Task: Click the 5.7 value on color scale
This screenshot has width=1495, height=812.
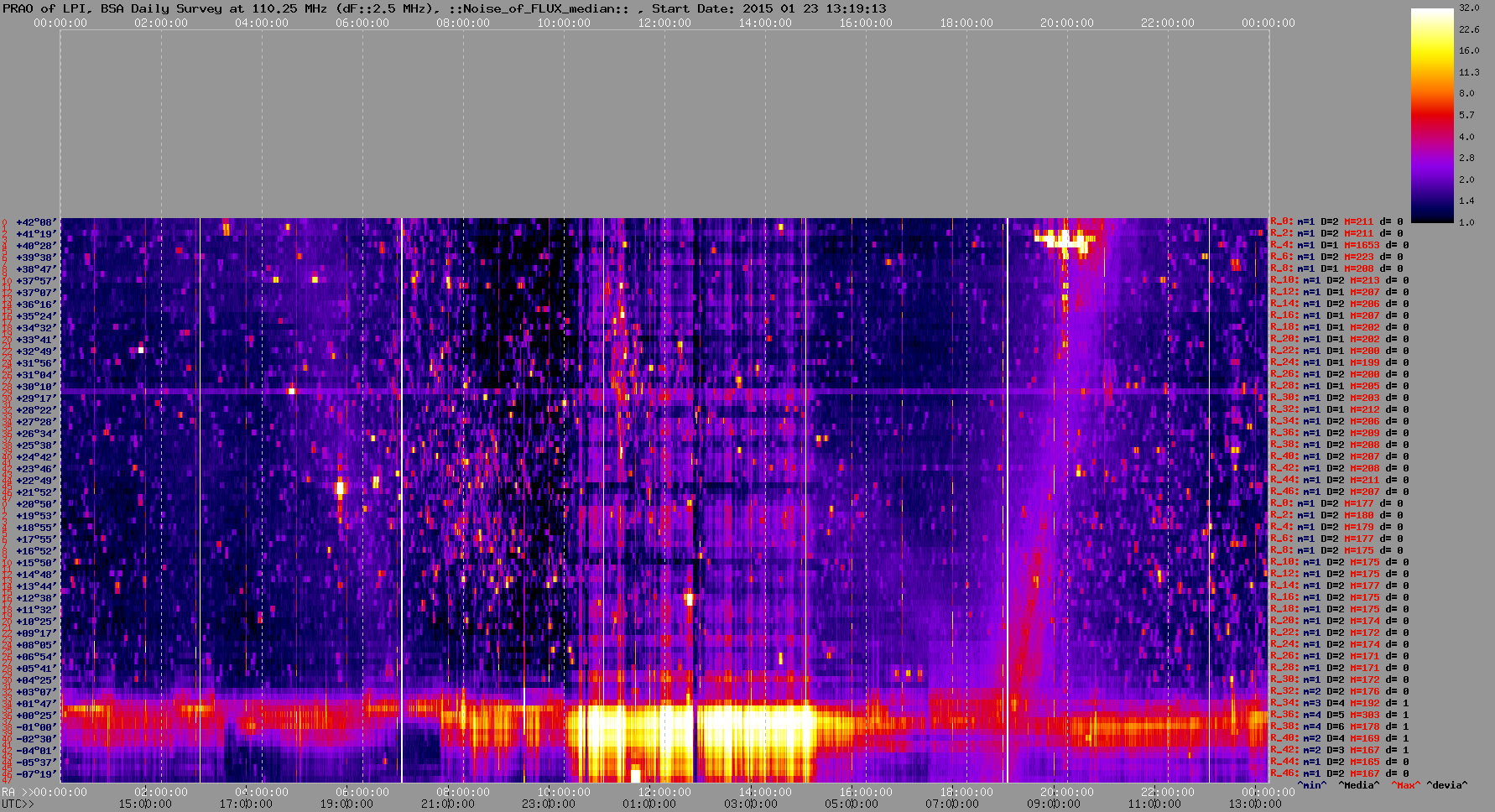Action: (1466, 116)
